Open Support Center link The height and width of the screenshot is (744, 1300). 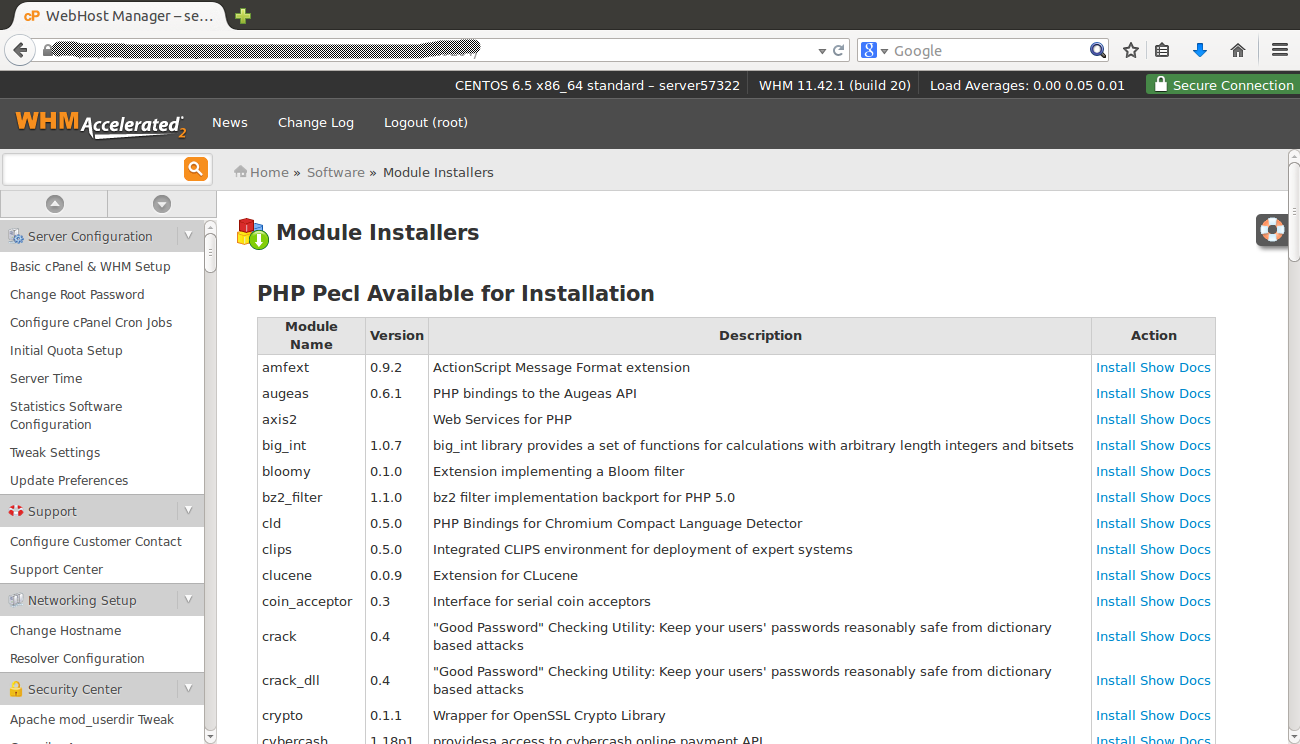coord(57,569)
